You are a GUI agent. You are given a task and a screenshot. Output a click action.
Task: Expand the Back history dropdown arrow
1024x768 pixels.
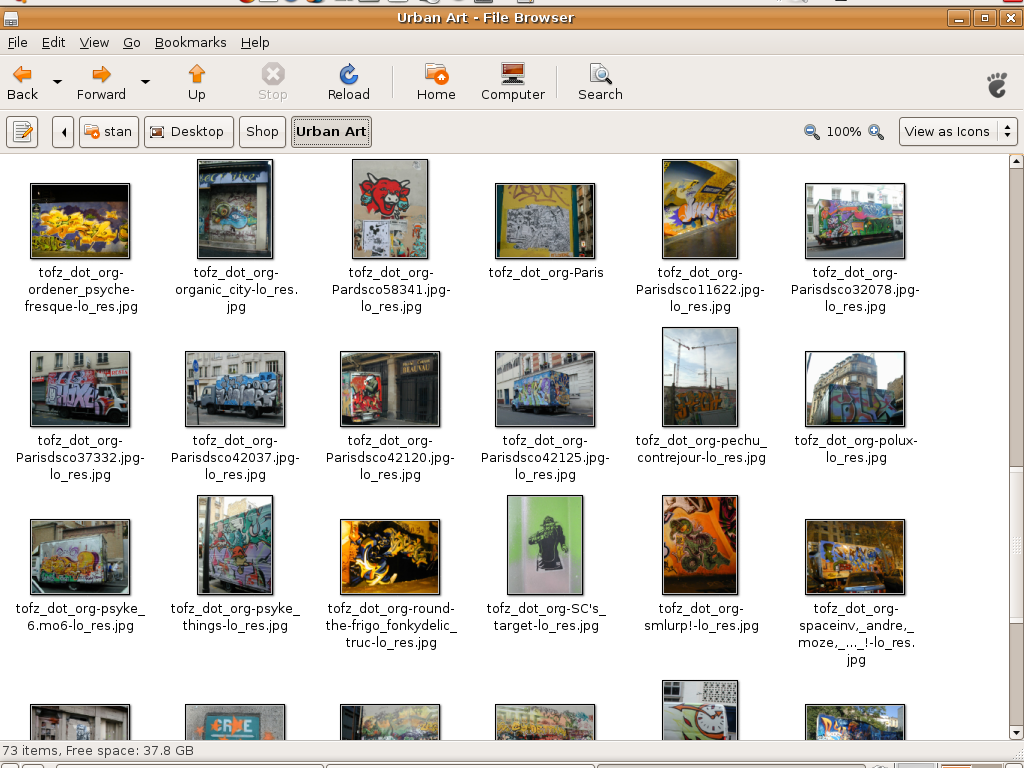[57, 82]
